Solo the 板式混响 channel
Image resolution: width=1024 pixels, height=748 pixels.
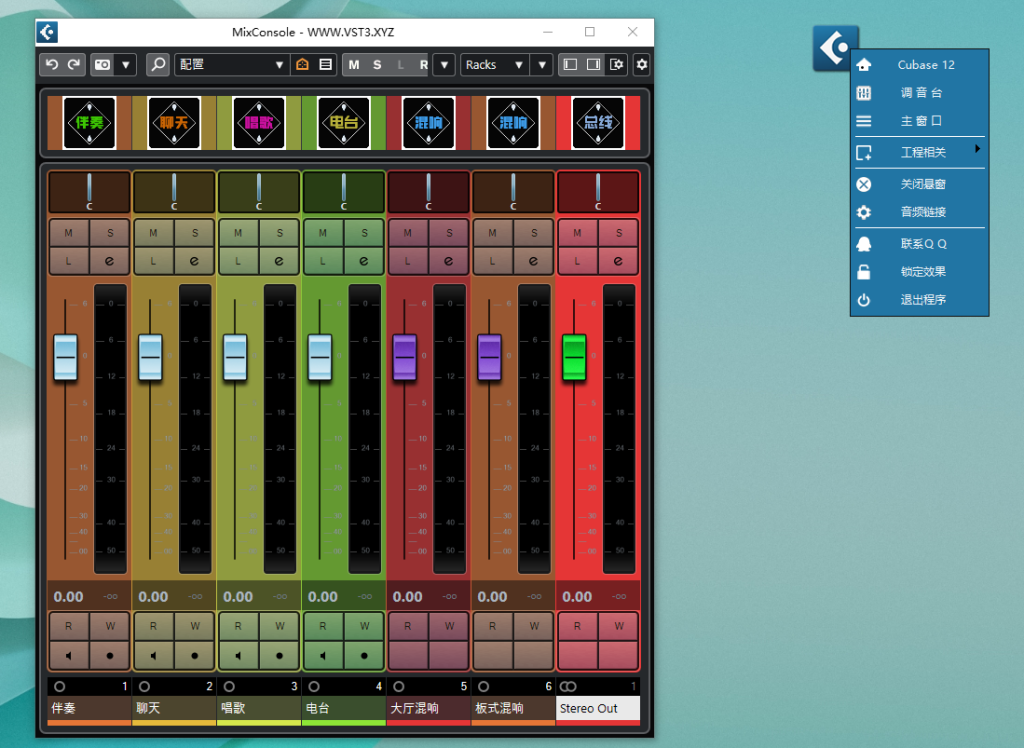pos(534,233)
